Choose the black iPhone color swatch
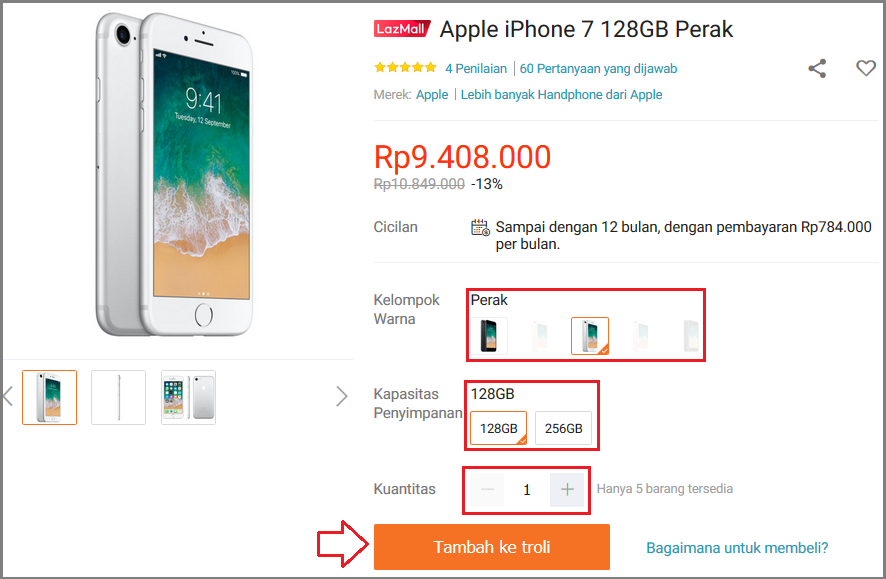886x579 pixels. 489,336
